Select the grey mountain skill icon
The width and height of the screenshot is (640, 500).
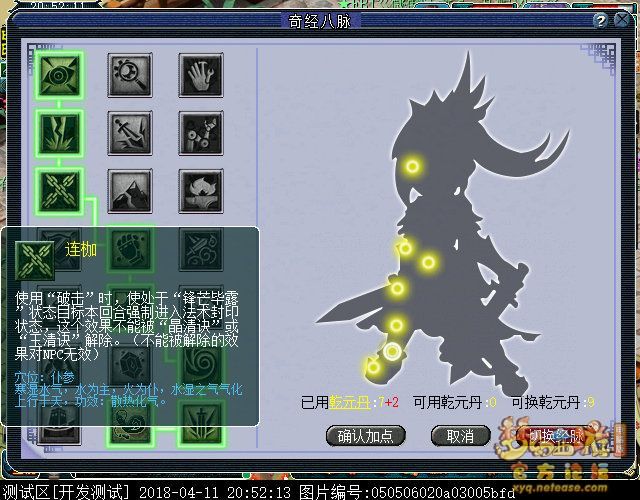coord(130,191)
